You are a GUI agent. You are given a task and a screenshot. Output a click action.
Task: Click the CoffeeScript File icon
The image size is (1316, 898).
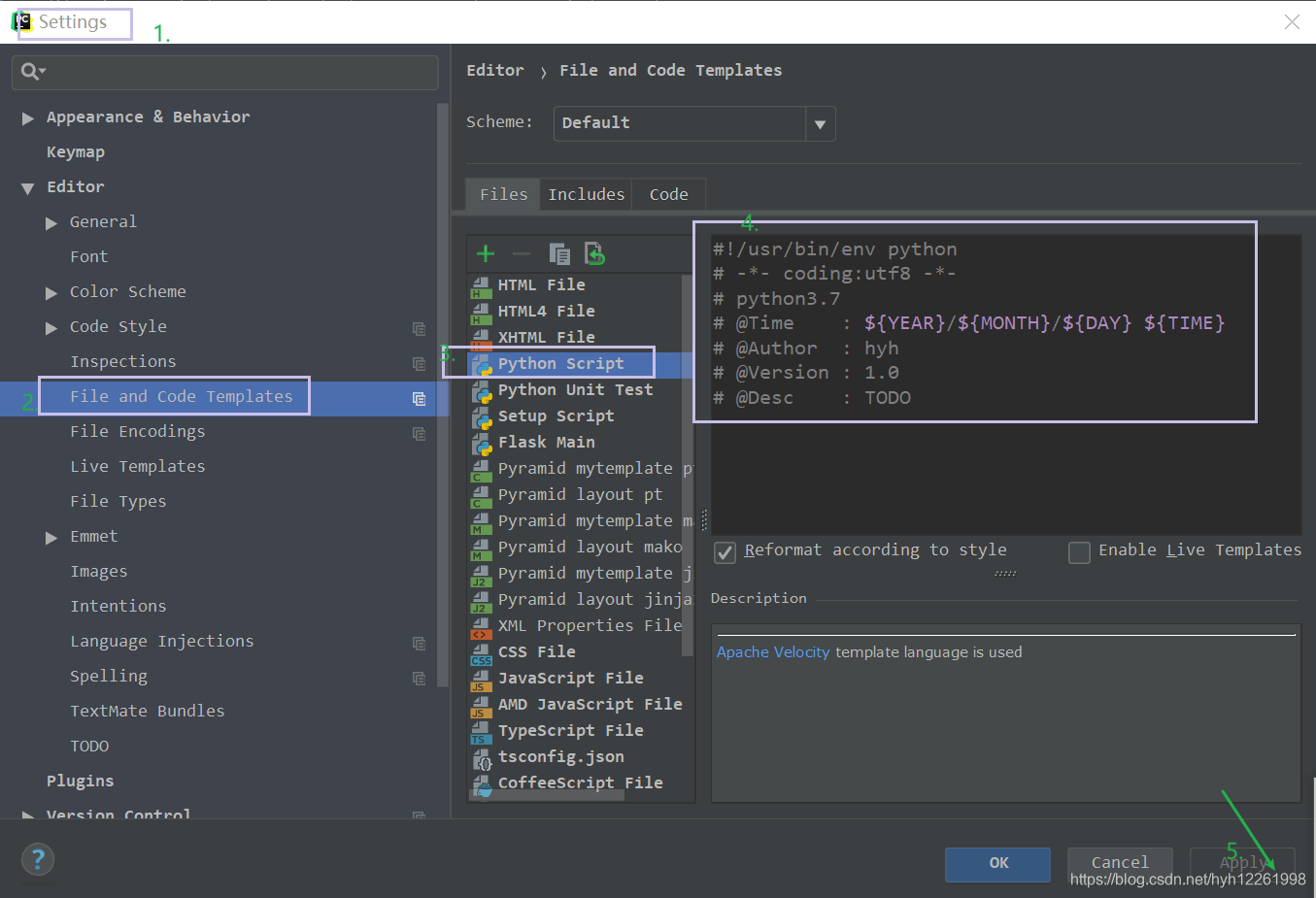tap(482, 784)
